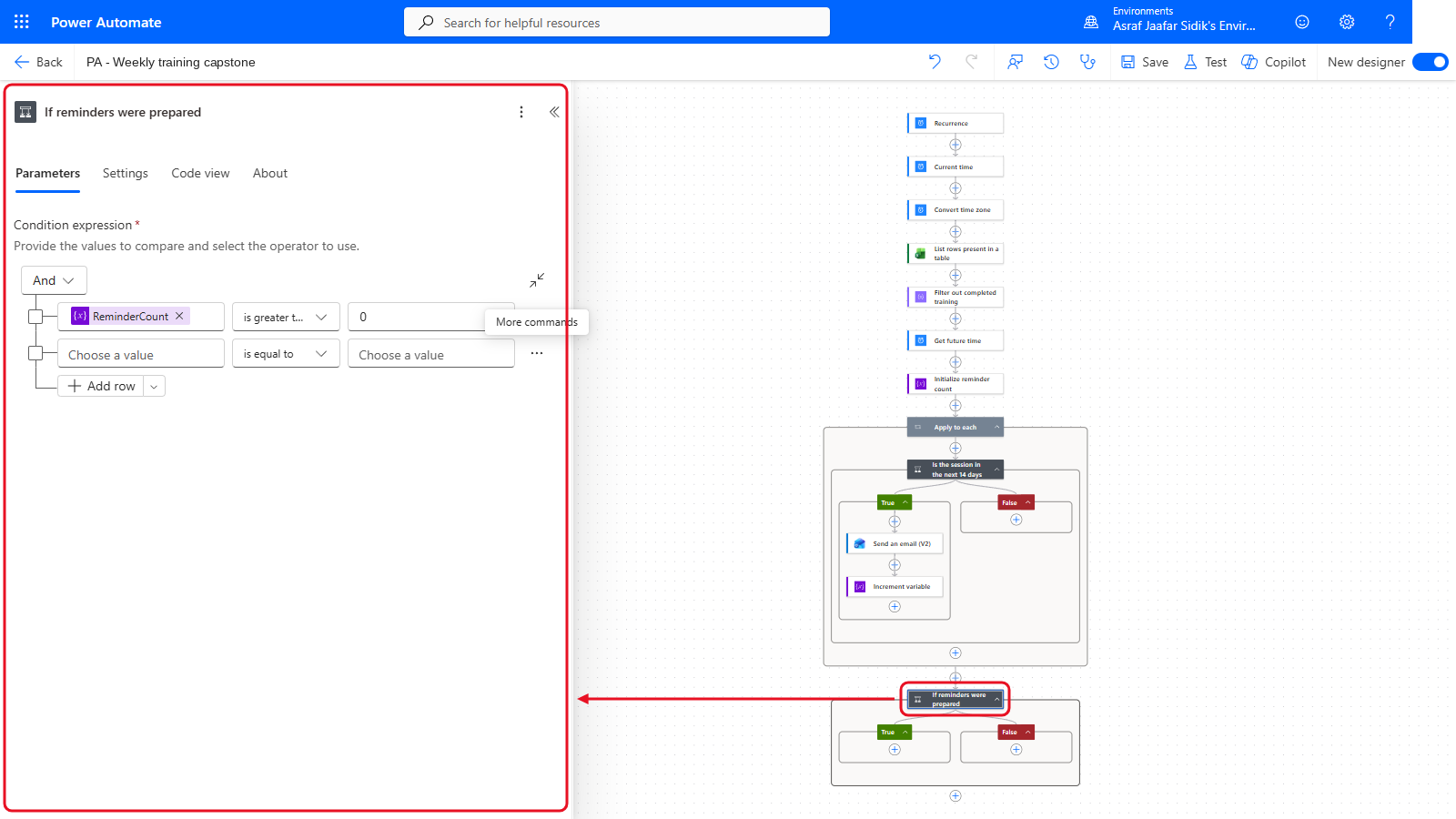The width and height of the screenshot is (1456, 819).
Task: Click the left Choose a value field in the second row
Action: coord(141,353)
